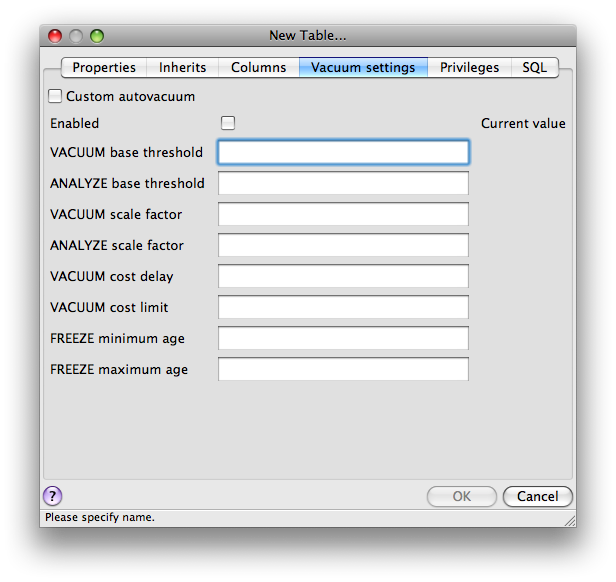This screenshot has width=616, height=582.
Task: Click the VACUUM cost delay field
Action: pos(343,276)
